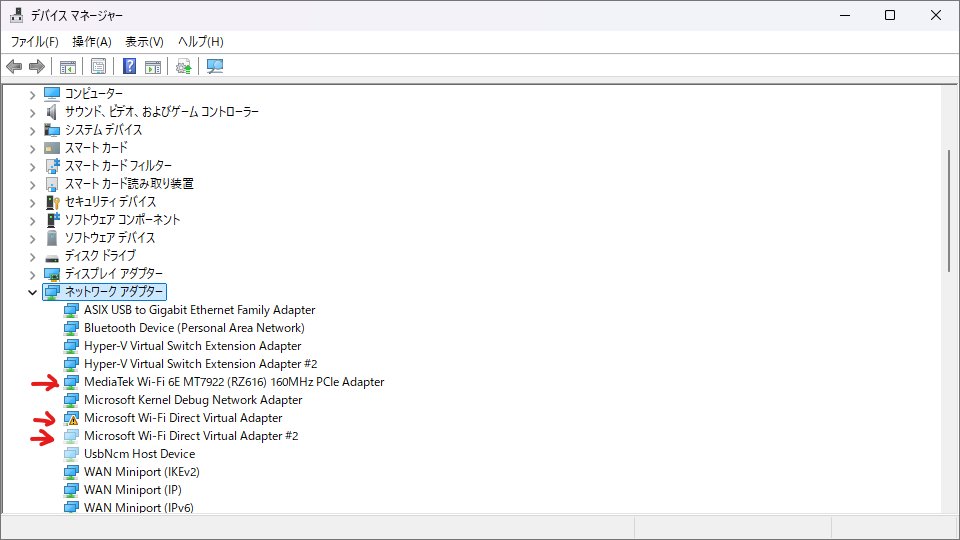Screen dimensions: 960x540
Task: Click the セキュリティ デバイス key icon
Action: [x=53, y=201]
